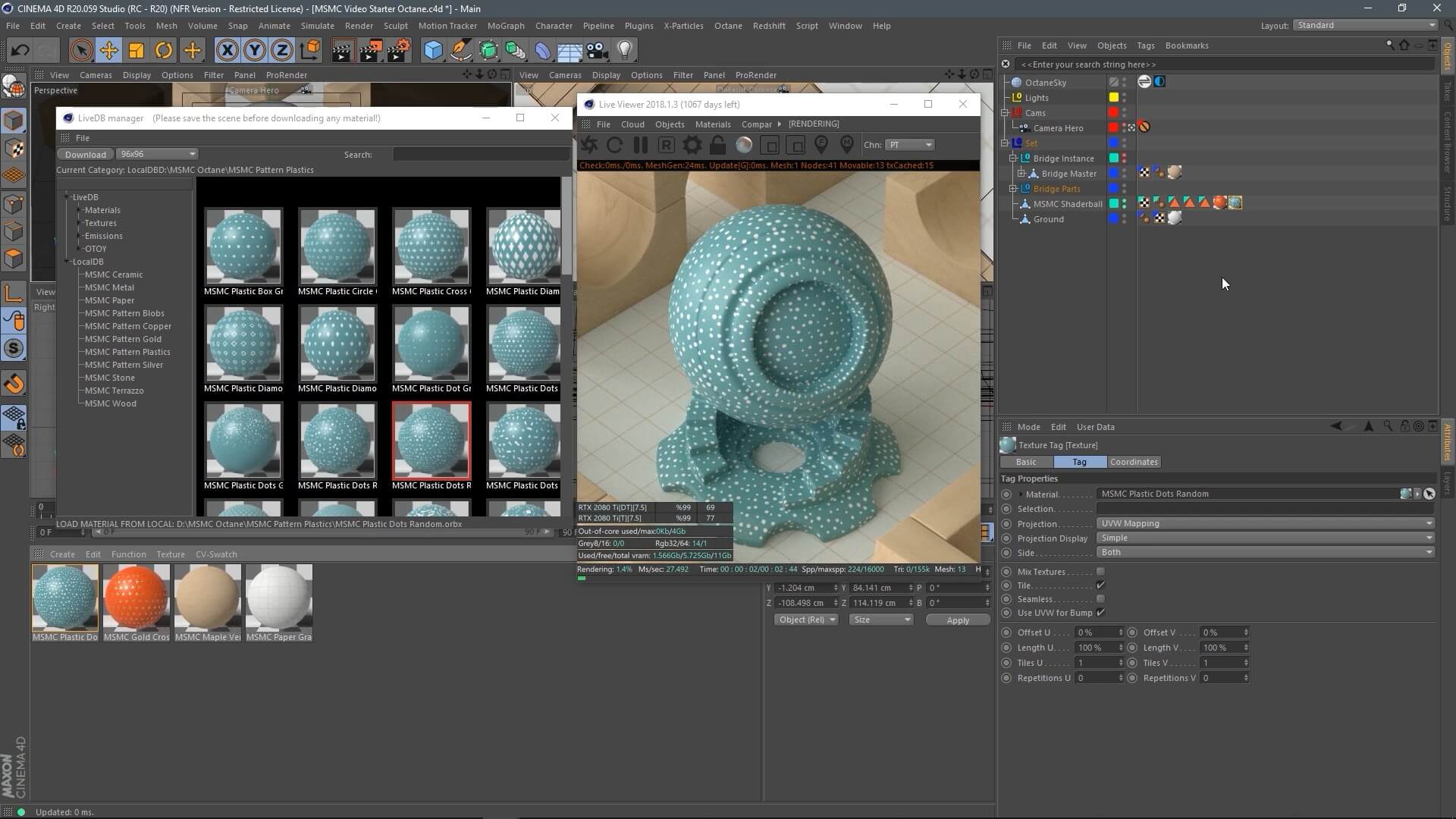Uncheck the Tile checkbox
The image size is (1456, 819).
click(x=1100, y=585)
